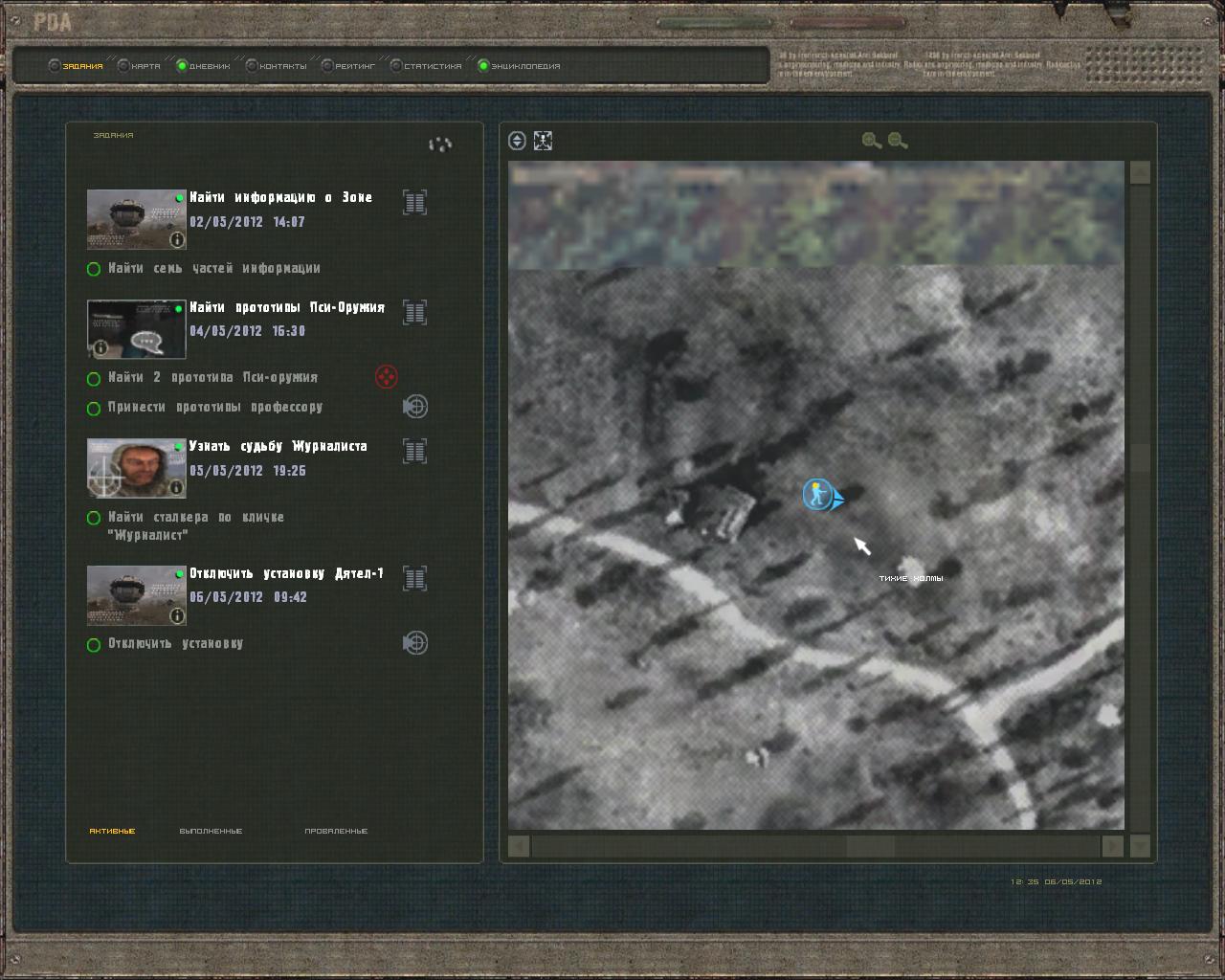The width and height of the screenshot is (1225, 980).
Task: Open the СТАТИСТИКА tab
Action: point(426,66)
